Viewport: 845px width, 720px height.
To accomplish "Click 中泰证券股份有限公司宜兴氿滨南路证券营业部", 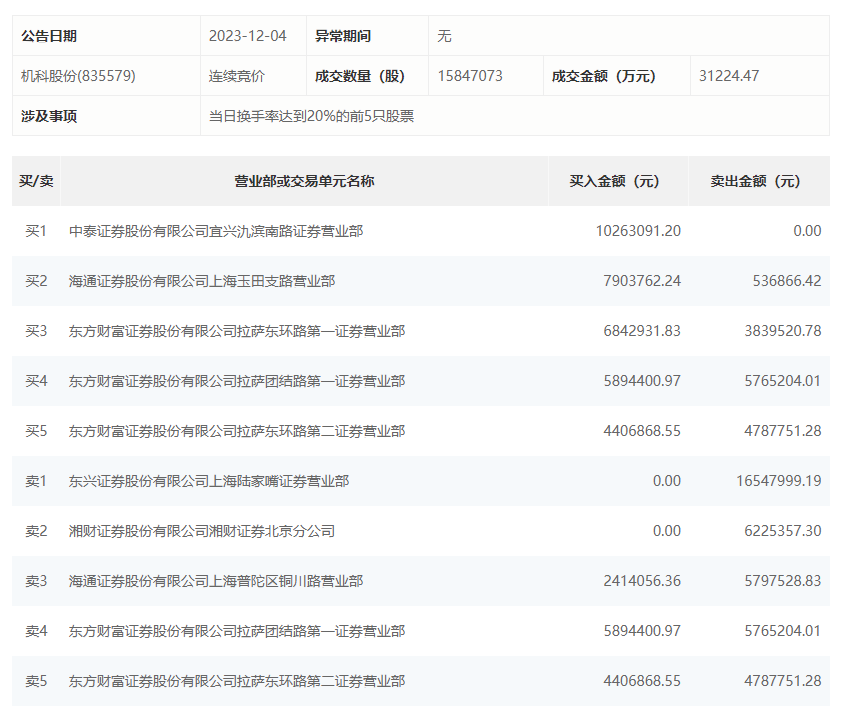I will [x=216, y=231].
